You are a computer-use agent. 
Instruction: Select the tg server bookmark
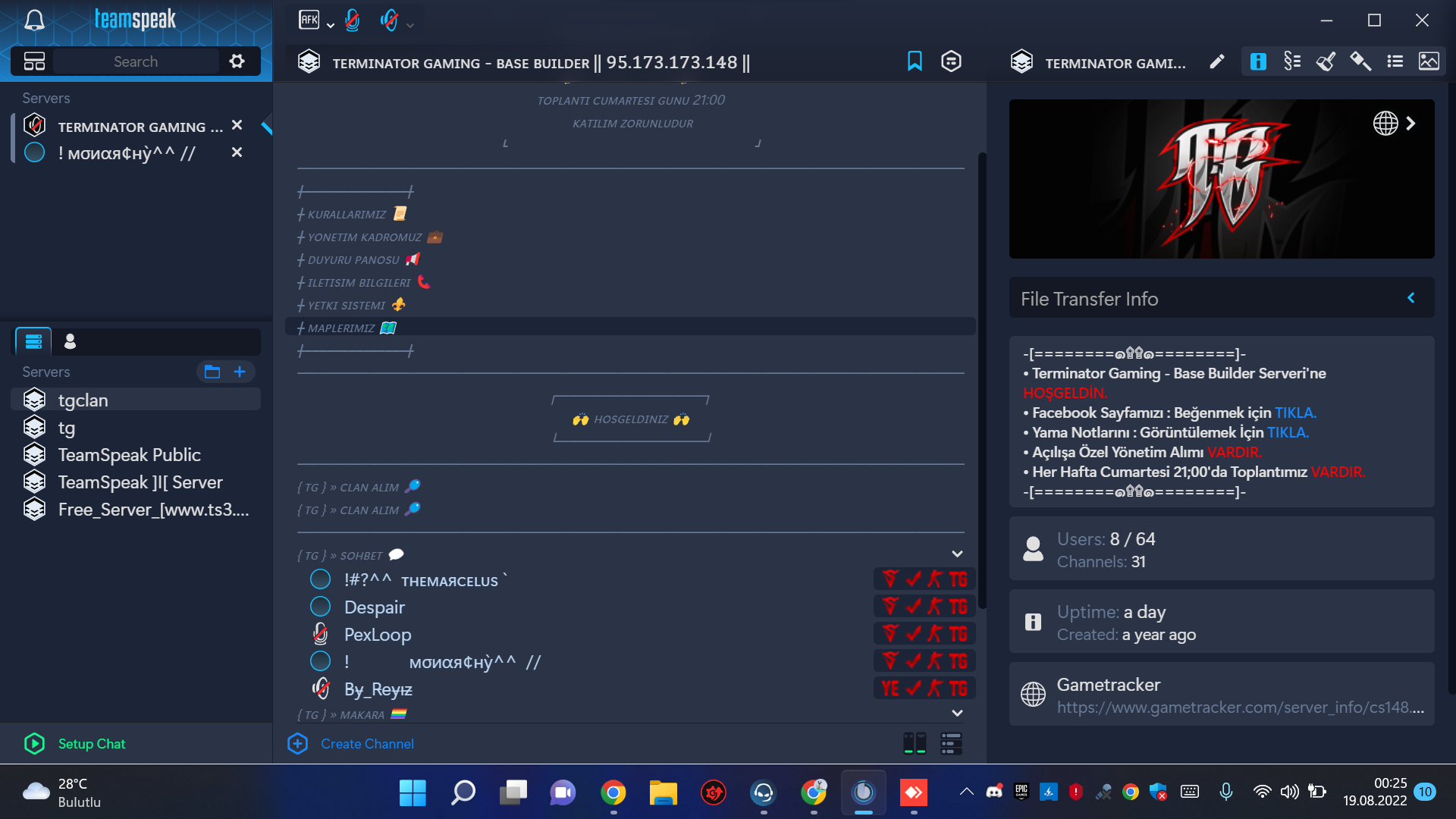tap(136, 428)
